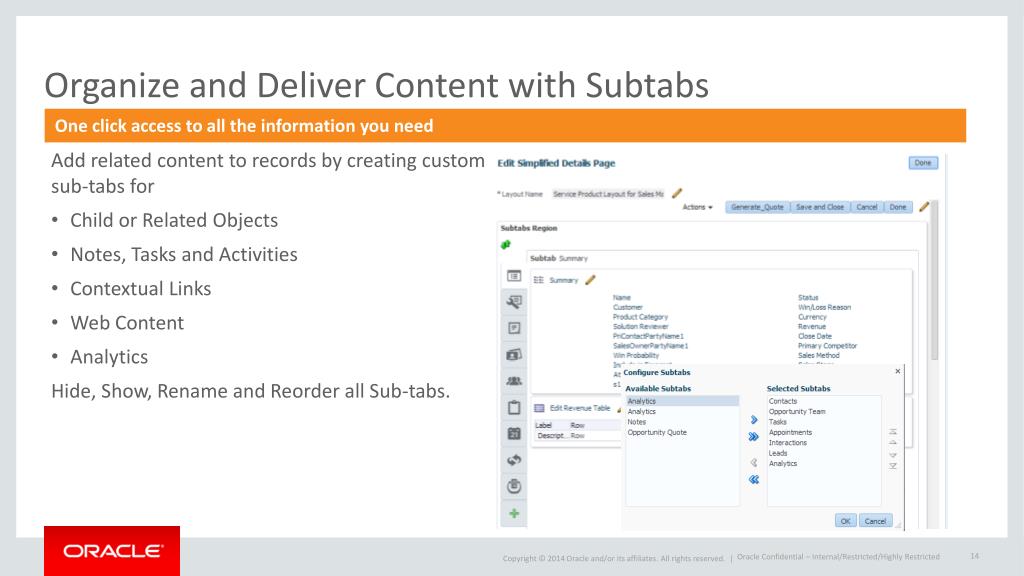Select Appointments in Selected Subtabs
This screenshot has width=1024, height=576.
(790, 432)
